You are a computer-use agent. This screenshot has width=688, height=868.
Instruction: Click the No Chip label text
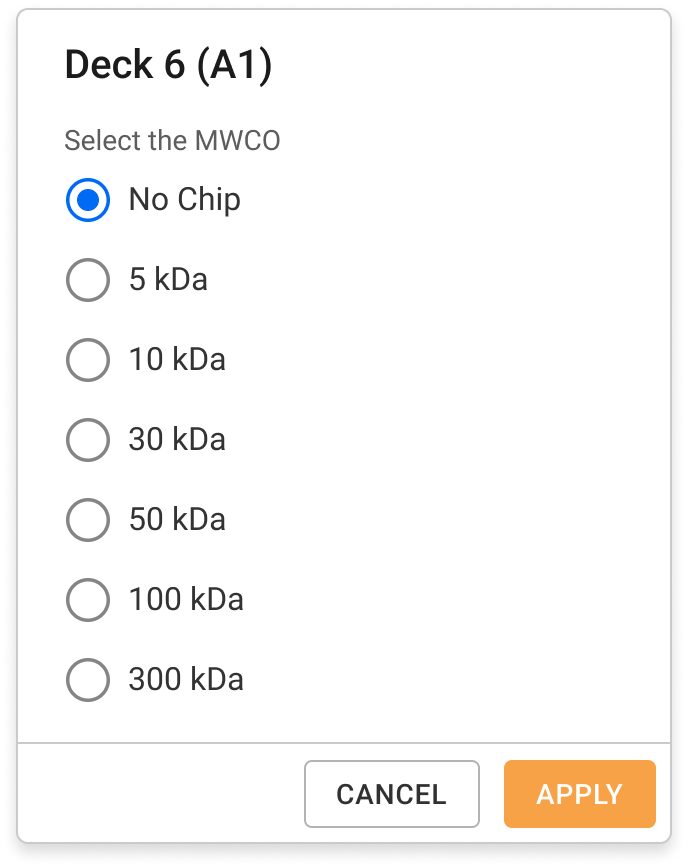click(x=183, y=200)
